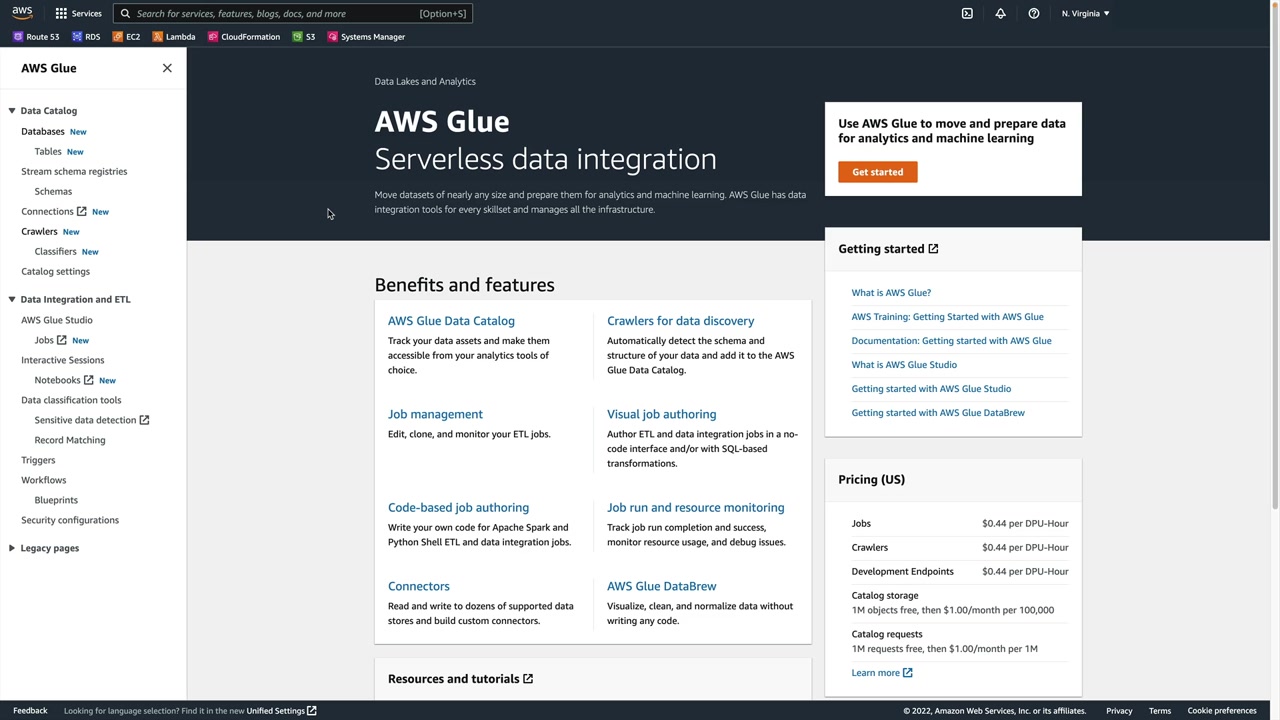
Task: Open Cookie preferences in the footer
Action: pyautogui.click(x=1221, y=711)
